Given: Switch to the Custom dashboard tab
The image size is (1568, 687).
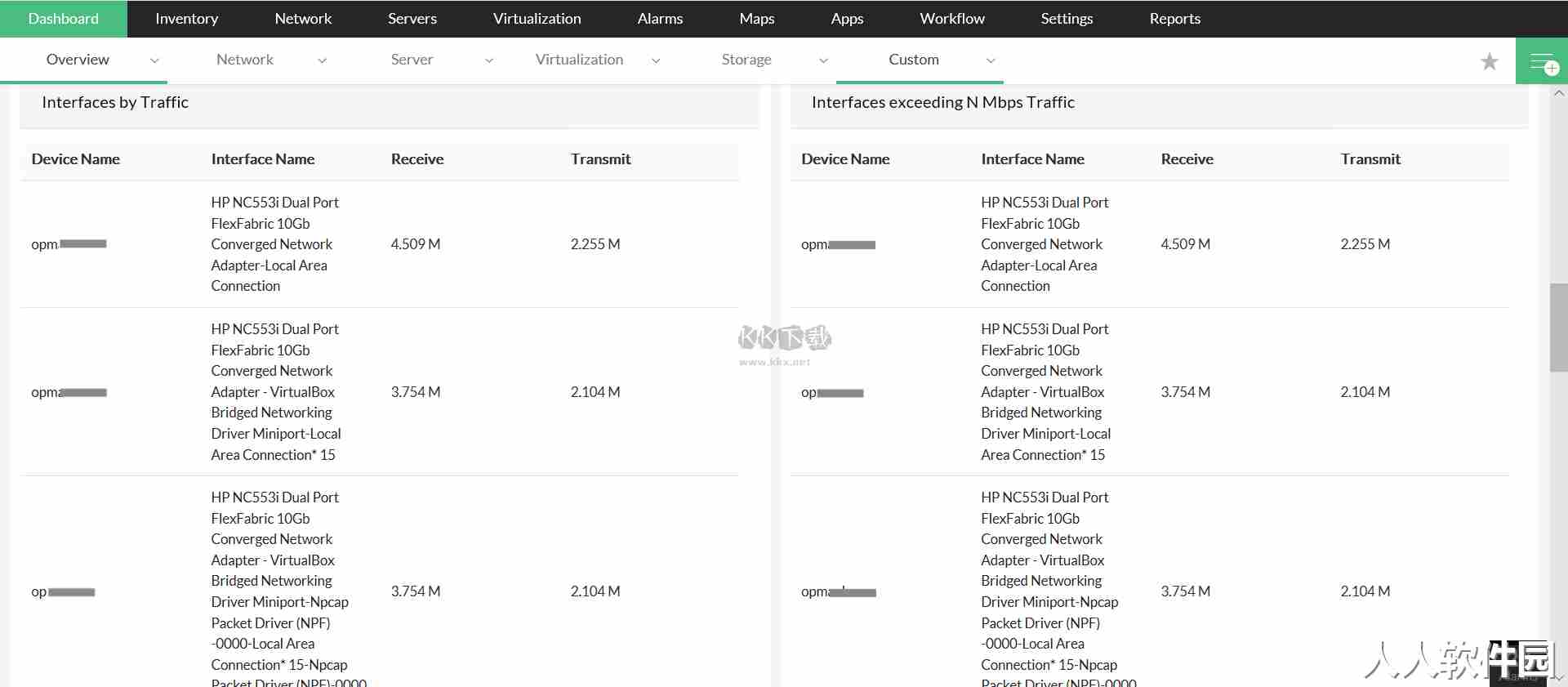Looking at the screenshot, I should click(x=914, y=60).
